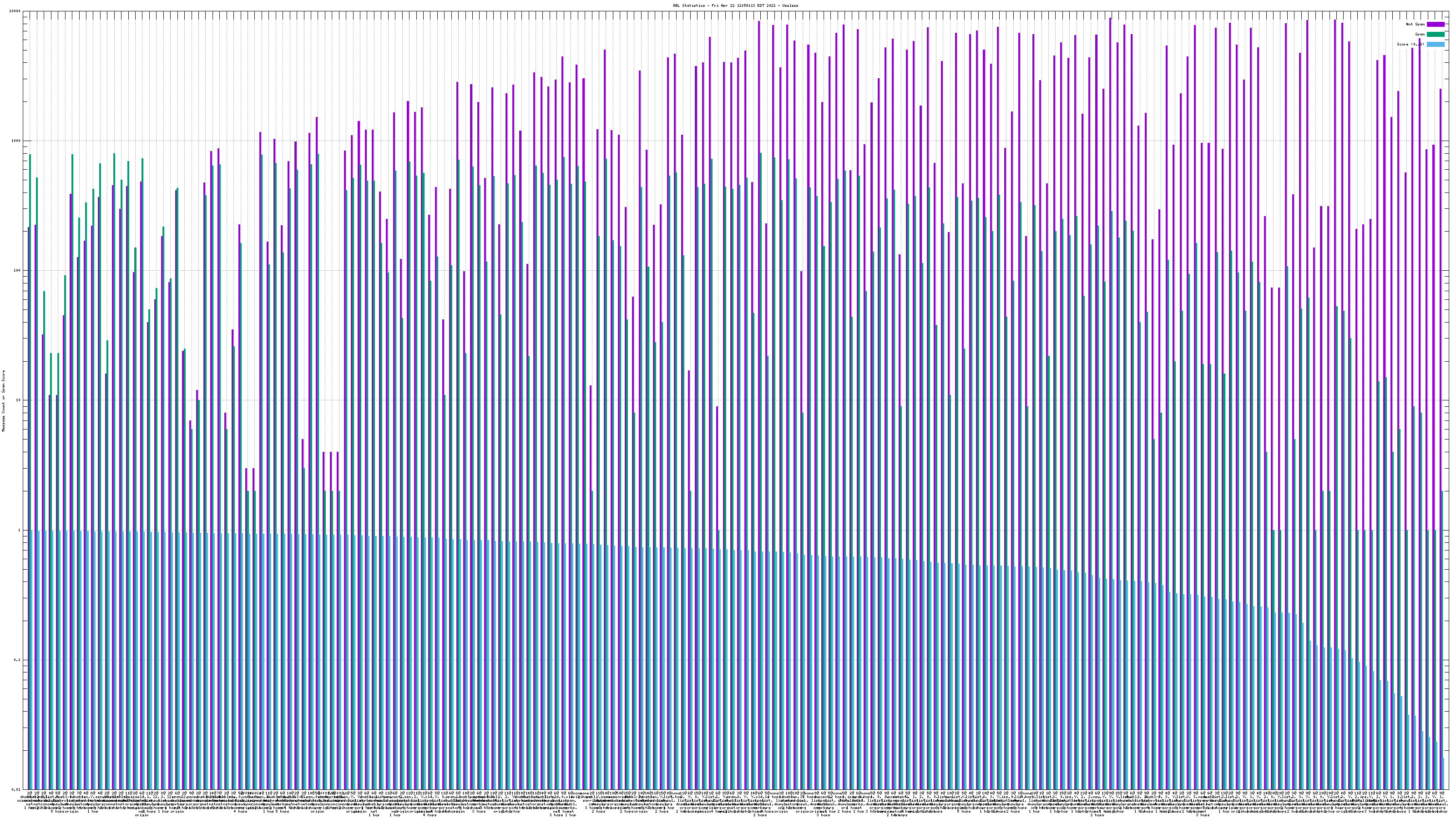
Task: Click the 100 tick label on y-axis
Action: click(18, 271)
